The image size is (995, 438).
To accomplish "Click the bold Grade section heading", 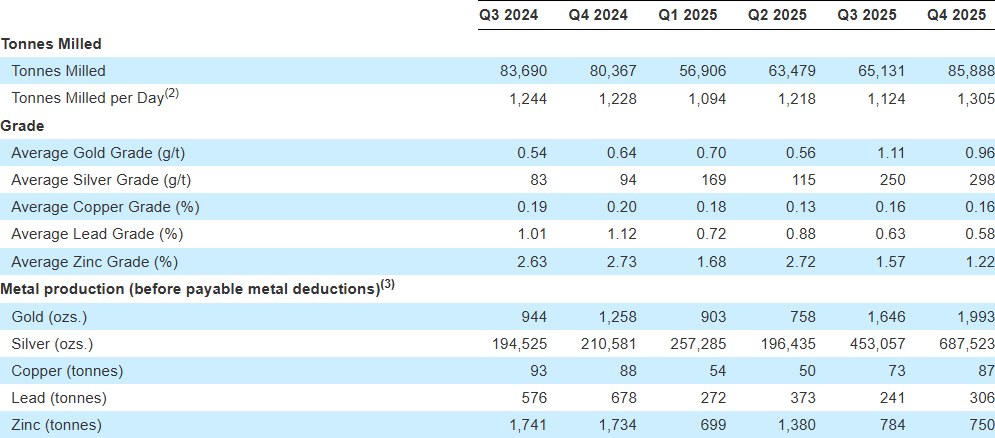I will [x=23, y=126].
